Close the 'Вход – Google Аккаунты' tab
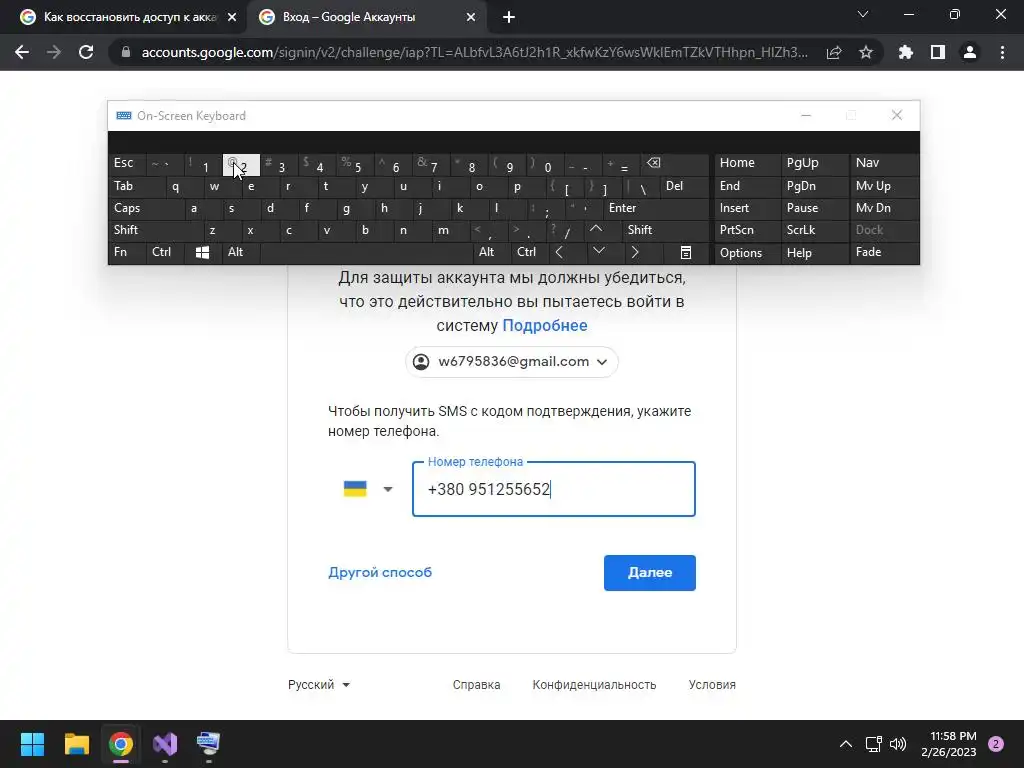 point(471,18)
